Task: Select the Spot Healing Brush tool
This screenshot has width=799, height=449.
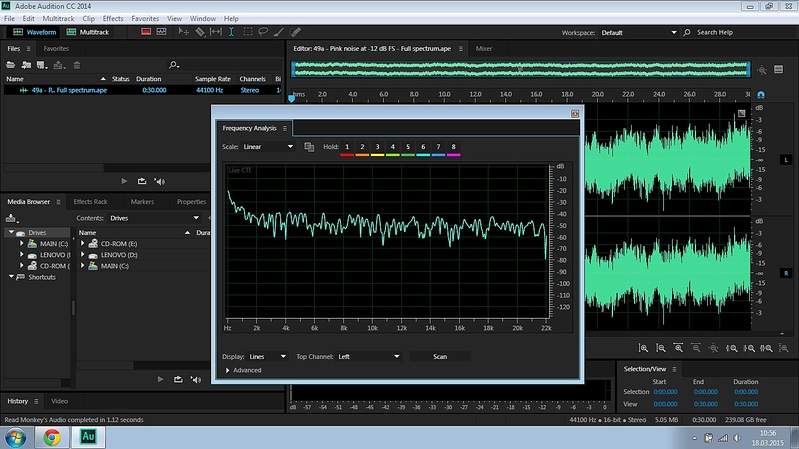Action: tap(295, 32)
